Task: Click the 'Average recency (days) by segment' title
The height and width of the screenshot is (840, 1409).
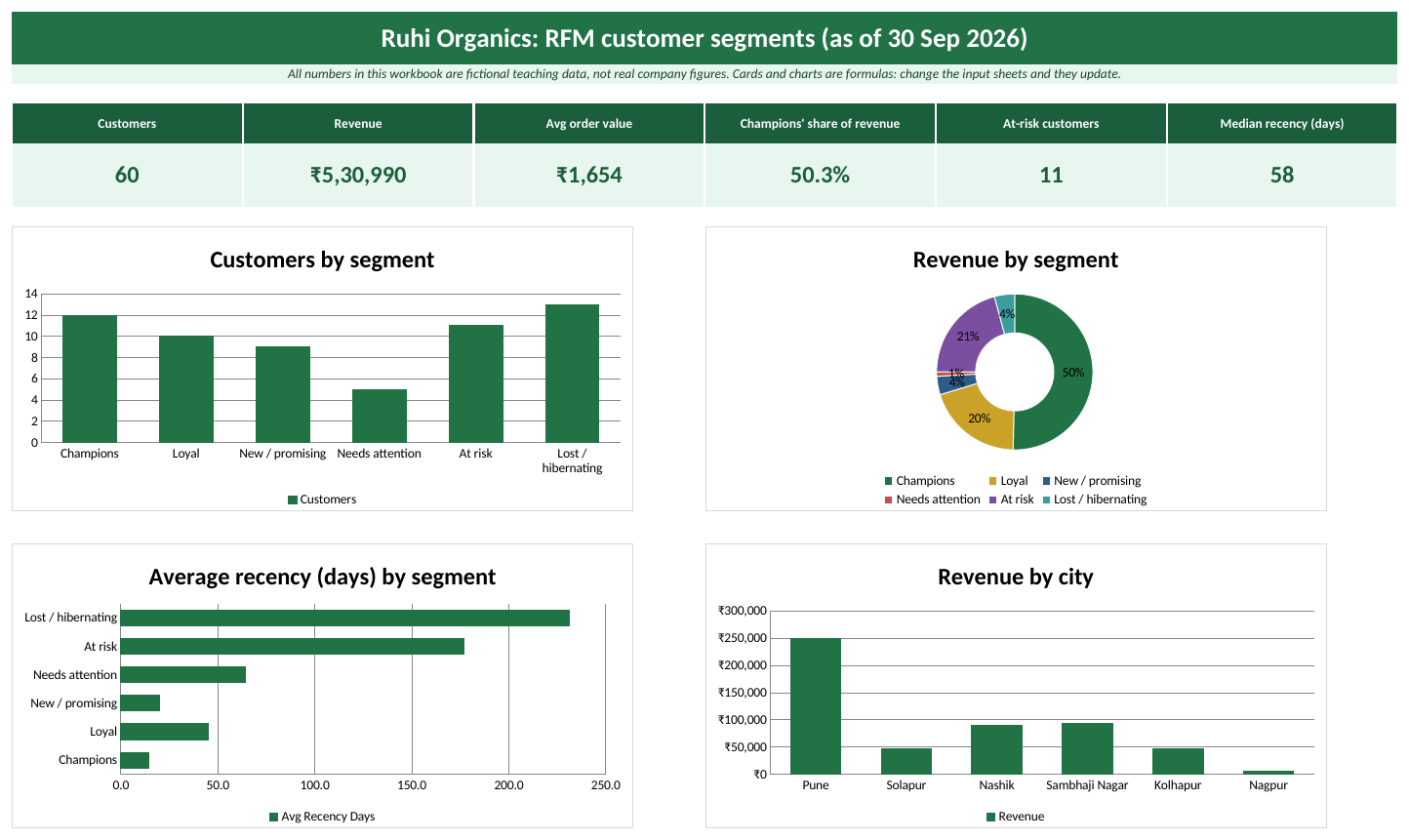Action: pyautogui.click(x=322, y=577)
